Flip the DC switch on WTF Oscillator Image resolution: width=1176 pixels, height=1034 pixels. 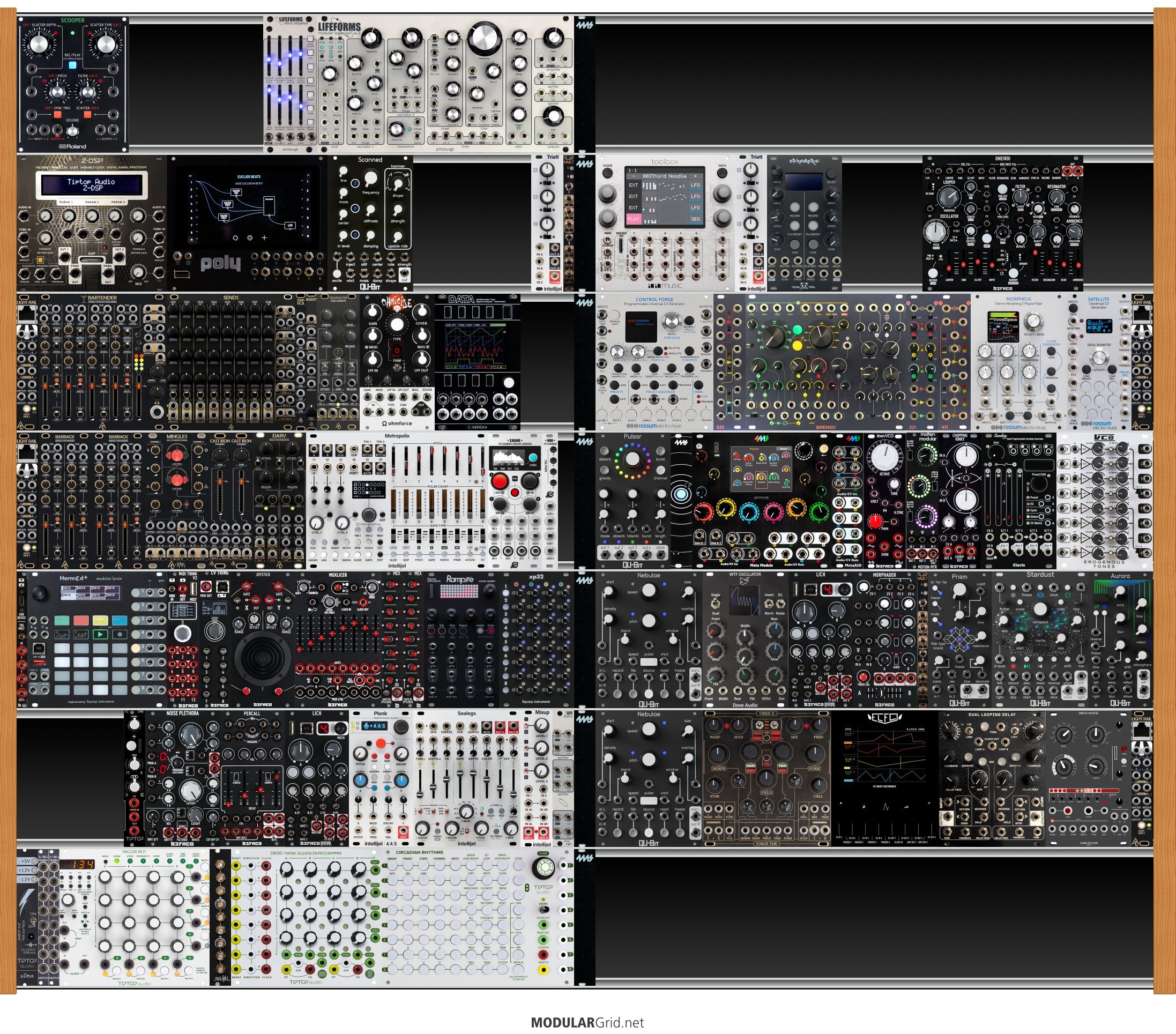pyautogui.click(x=780, y=604)
